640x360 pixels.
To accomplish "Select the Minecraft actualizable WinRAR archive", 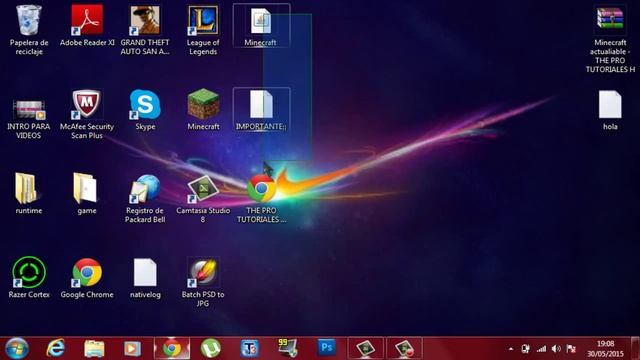I will 610,20.
